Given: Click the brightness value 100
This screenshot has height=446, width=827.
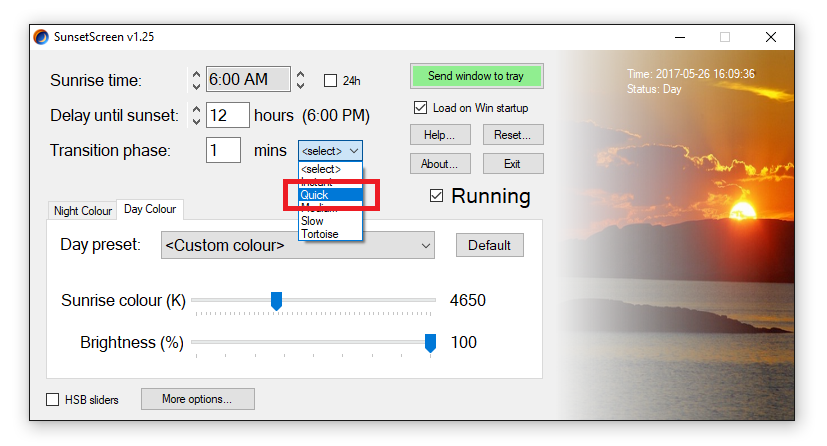Looking at the screenshot, I should pyautogui.click(x=464, y=342).
